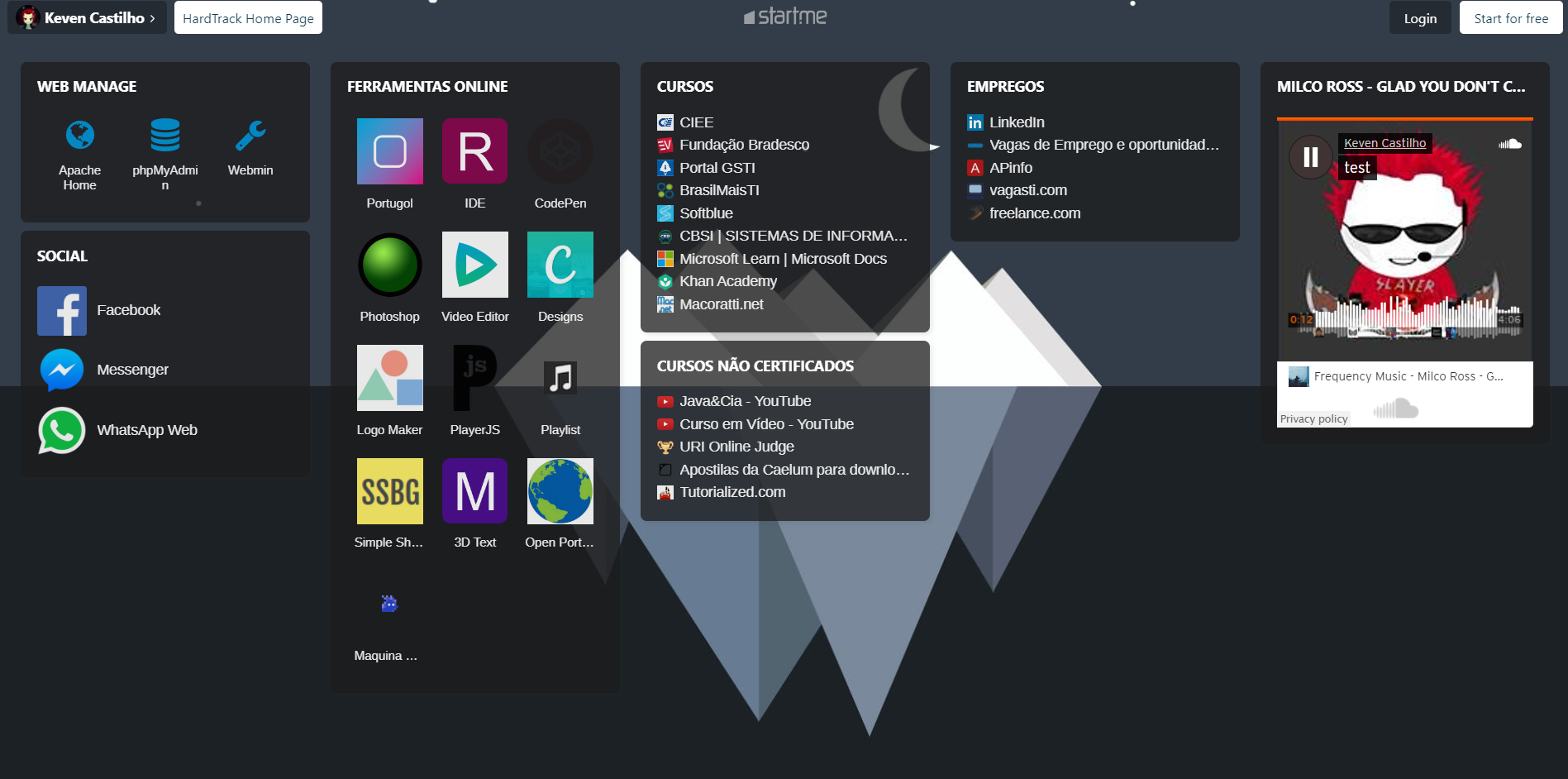The width and height of the screenshot is (1568, 779).
Task: Pause the SoundCloud track
Action: (1311, 157)
